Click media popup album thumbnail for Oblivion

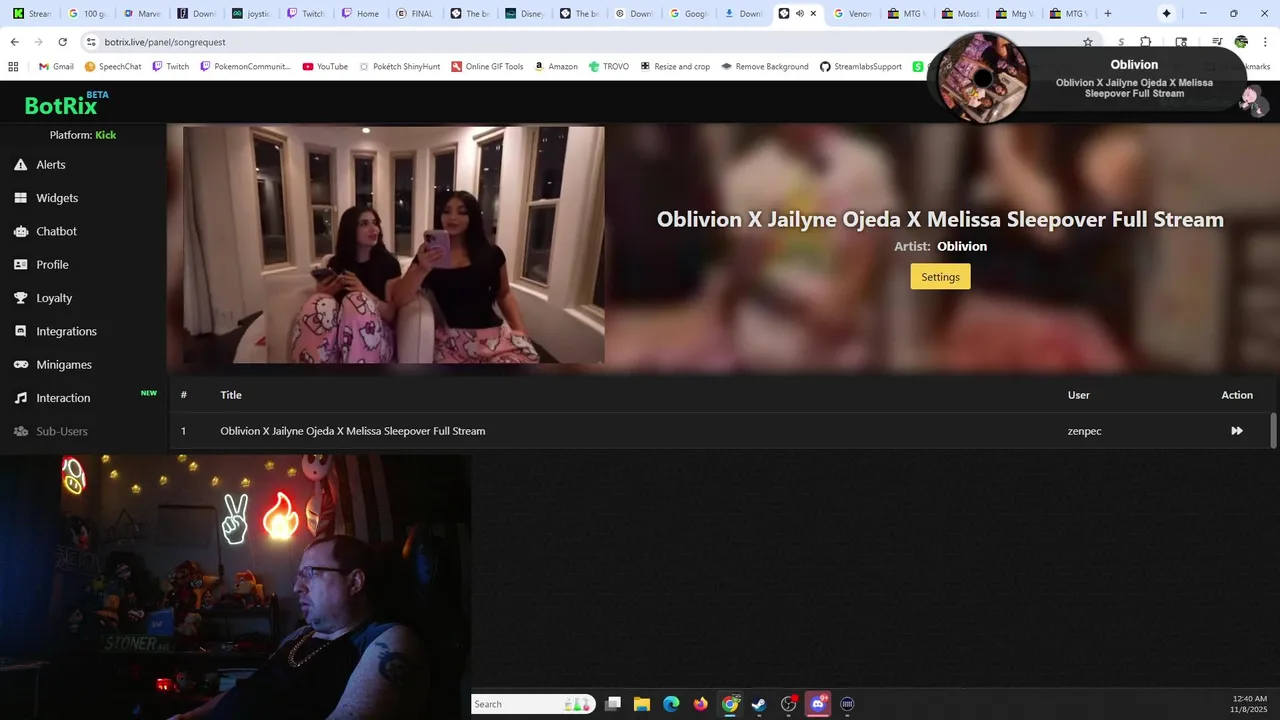[984, 78]
